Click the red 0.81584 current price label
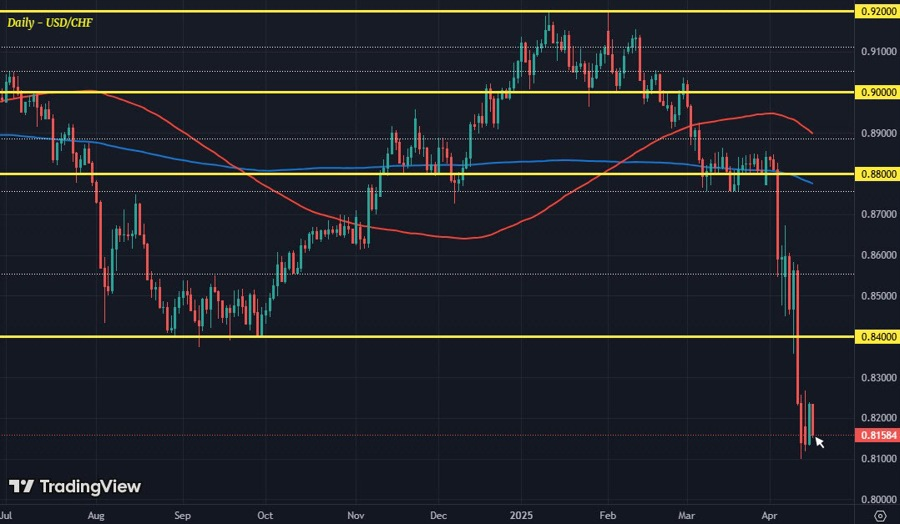900x524 pixels. click(876, 435)
